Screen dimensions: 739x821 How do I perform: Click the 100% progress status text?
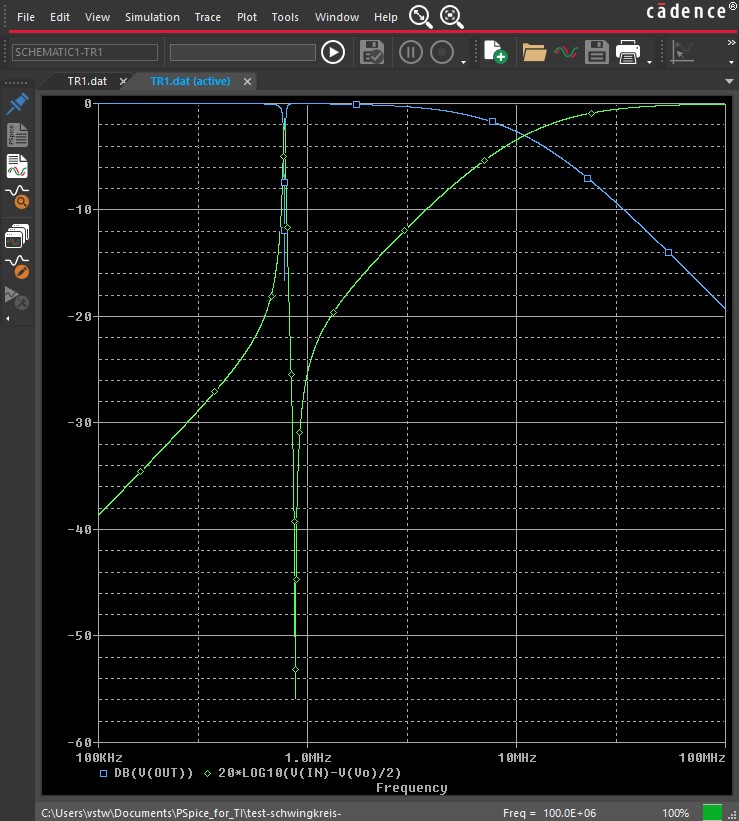click(x=676, y=813)
